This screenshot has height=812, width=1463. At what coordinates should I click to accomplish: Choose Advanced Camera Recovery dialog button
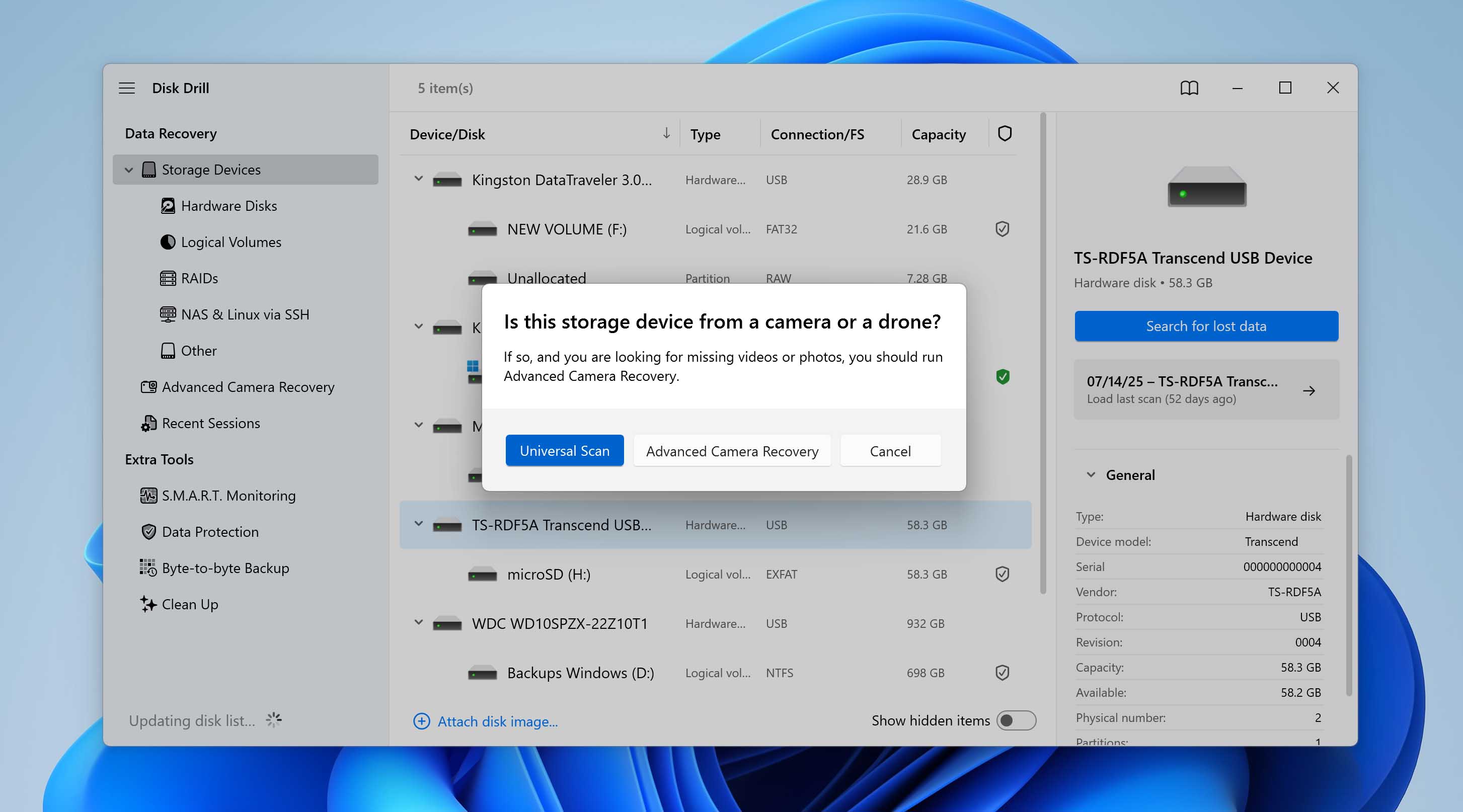[x=732, y=450]
